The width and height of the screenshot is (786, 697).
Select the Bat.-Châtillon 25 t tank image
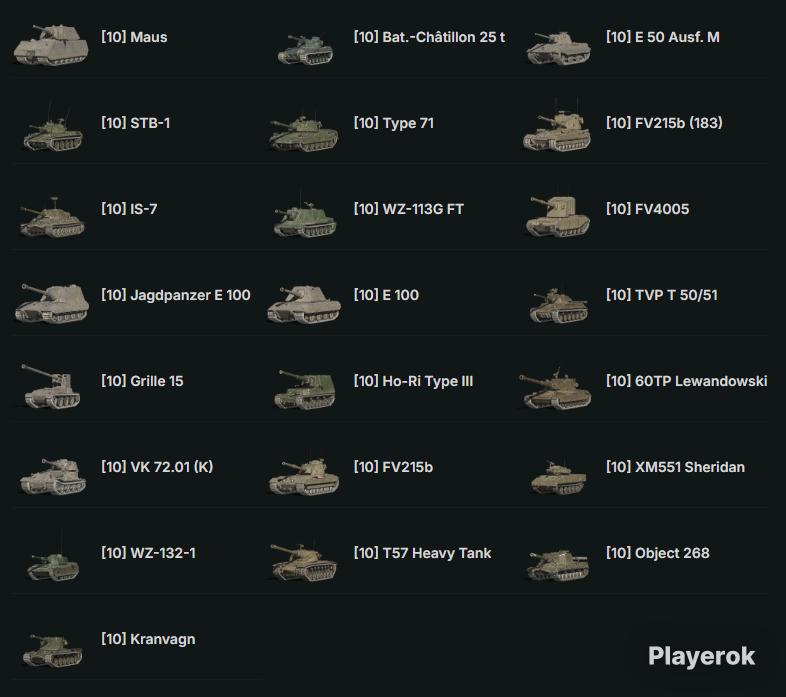click(x=305, y=49)
